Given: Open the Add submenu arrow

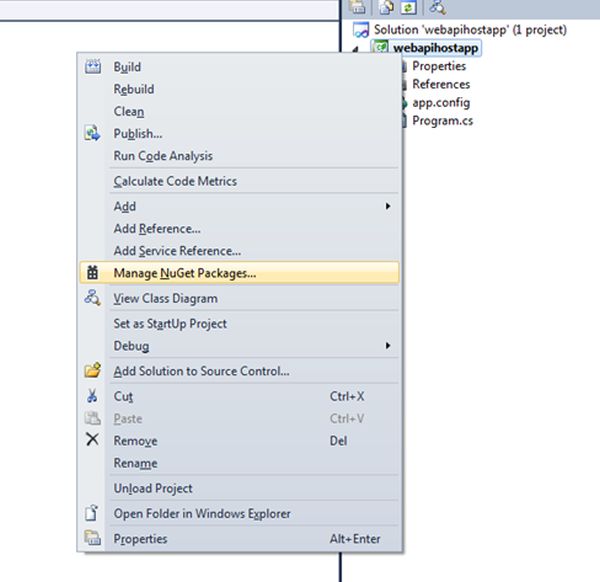Looking at the screenshot, I should click(x=388, y=206).
